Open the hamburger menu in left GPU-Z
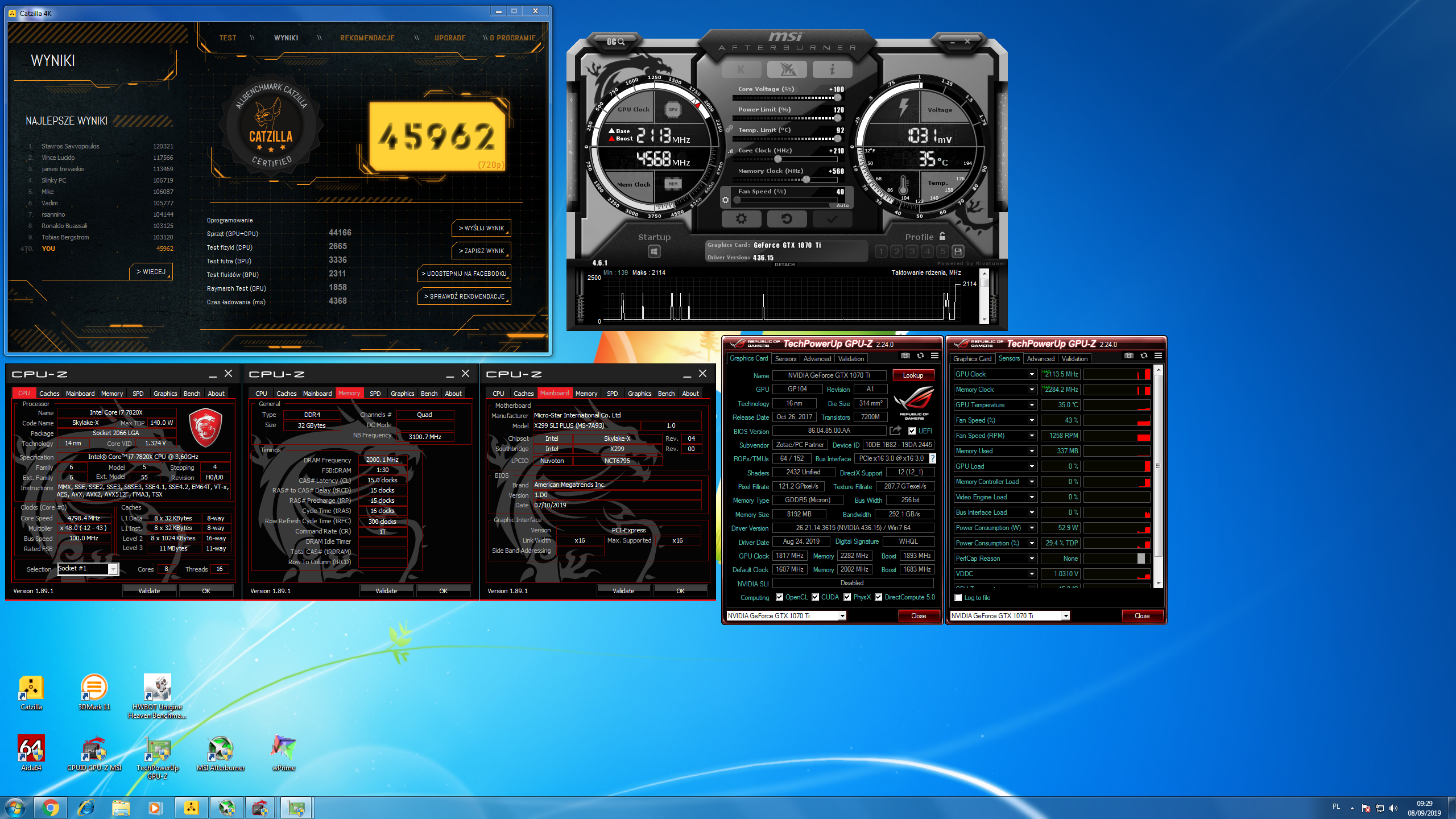 [x=934, y=356]
